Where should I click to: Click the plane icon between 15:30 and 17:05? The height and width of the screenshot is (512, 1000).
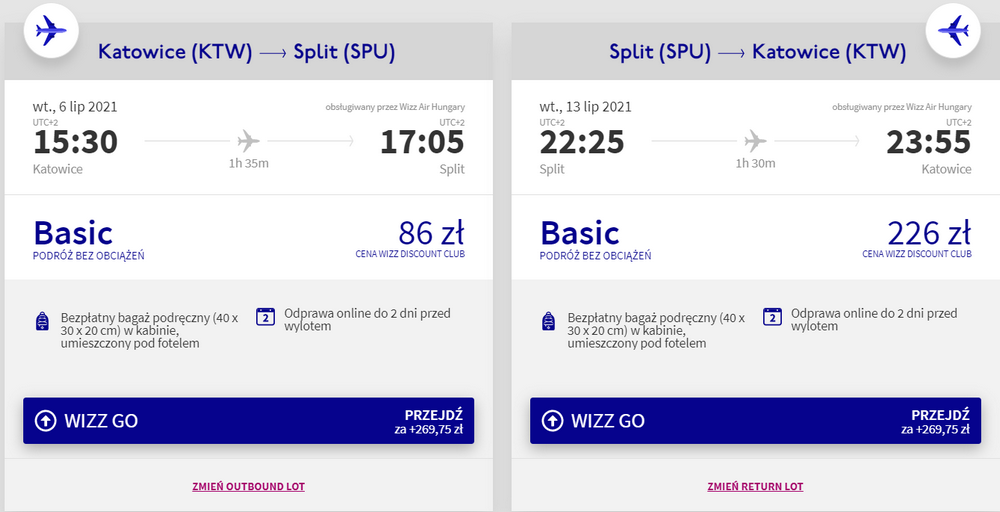pos(249,140)
